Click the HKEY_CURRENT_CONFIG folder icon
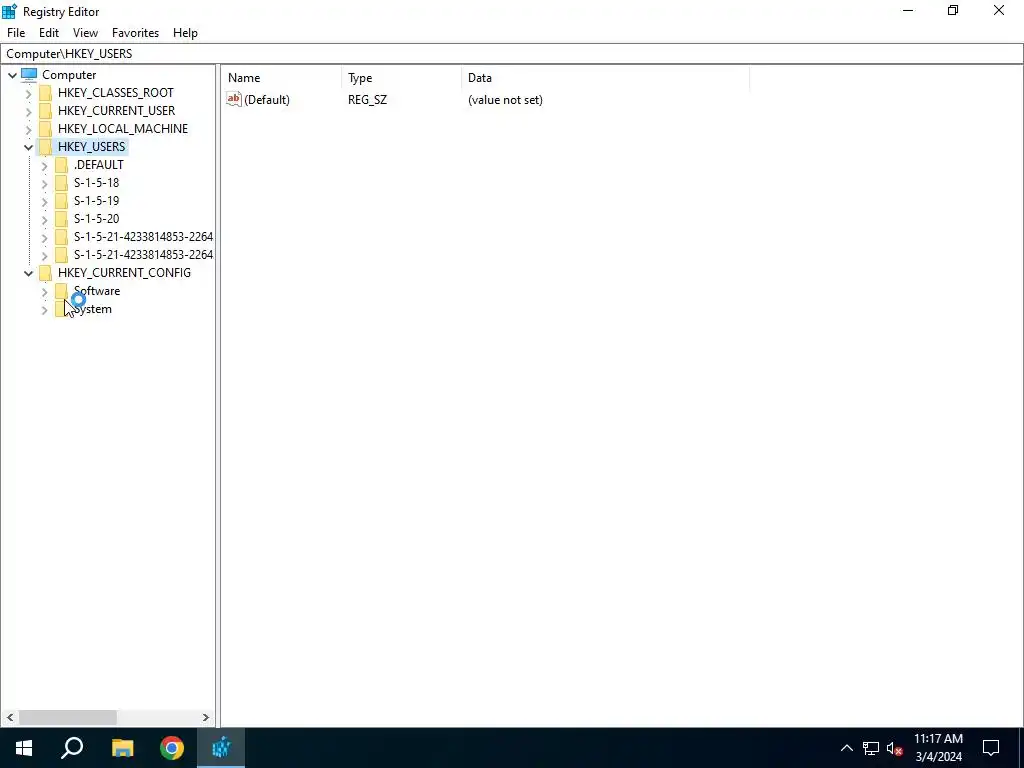 click(x=45, y=272)
